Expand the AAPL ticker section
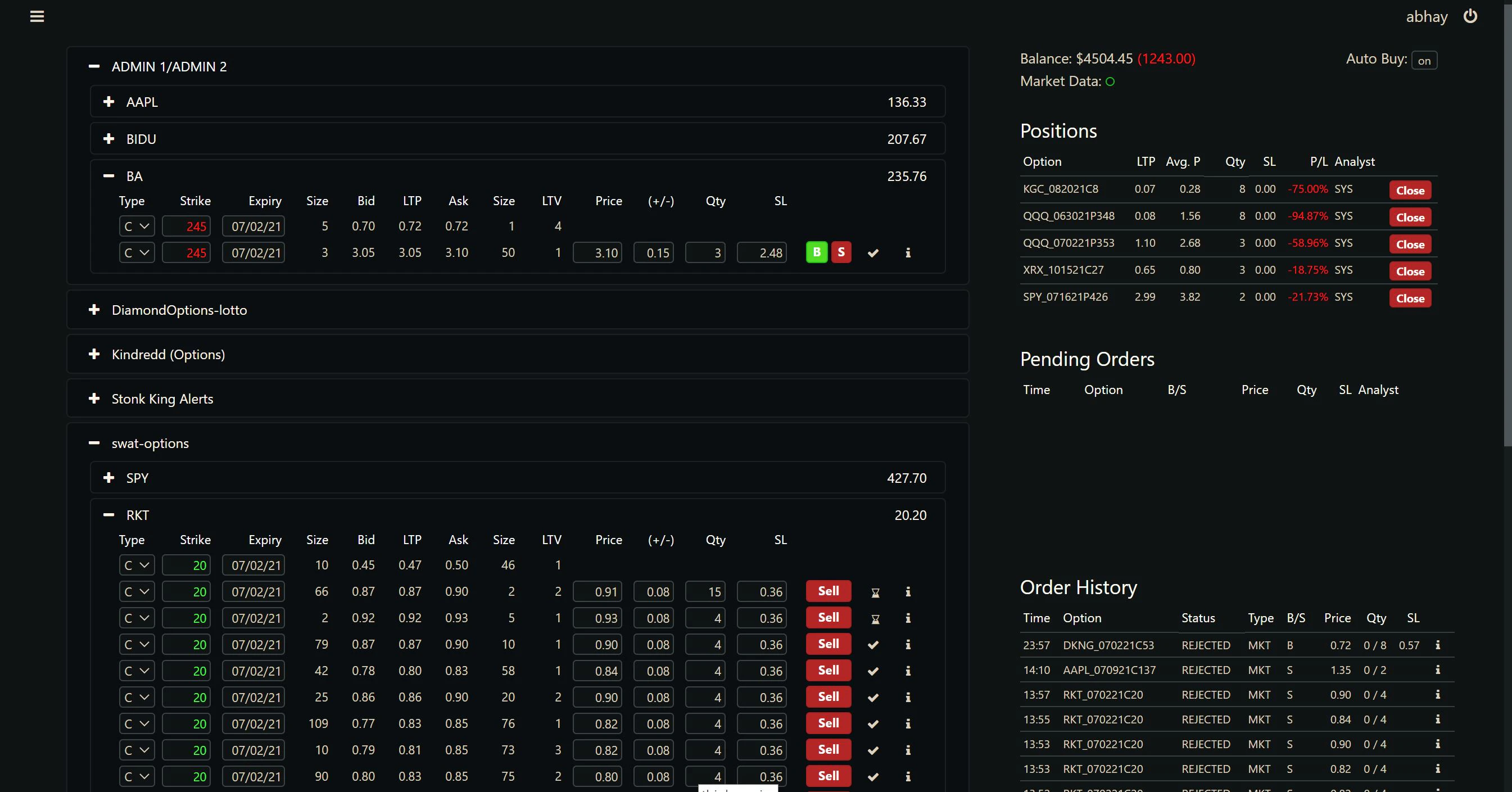1512x792 pixels. pyautogui.click(x=108, y=102)
